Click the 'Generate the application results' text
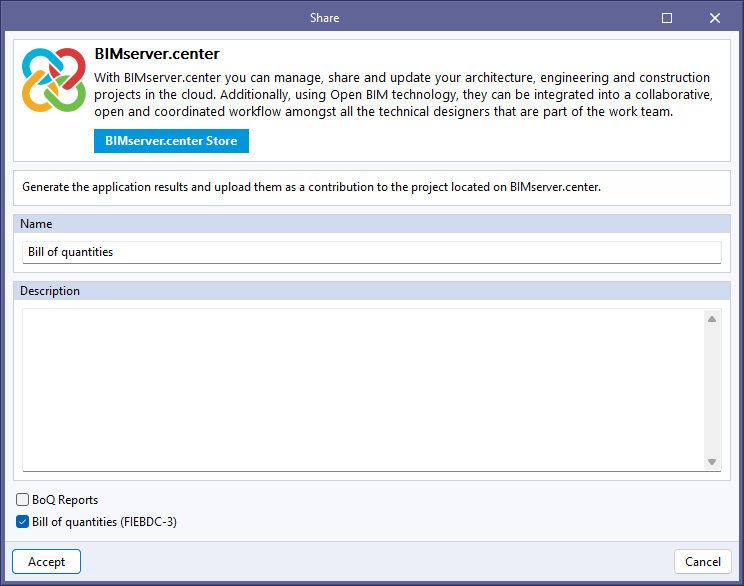744x586 pixels. click(311, 187)
